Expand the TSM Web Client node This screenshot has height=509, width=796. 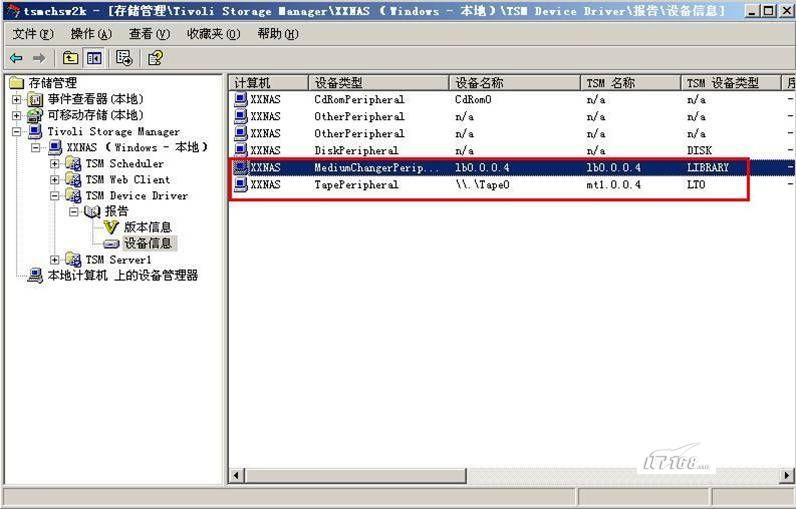pyautogui.click(x=54, y=180)
